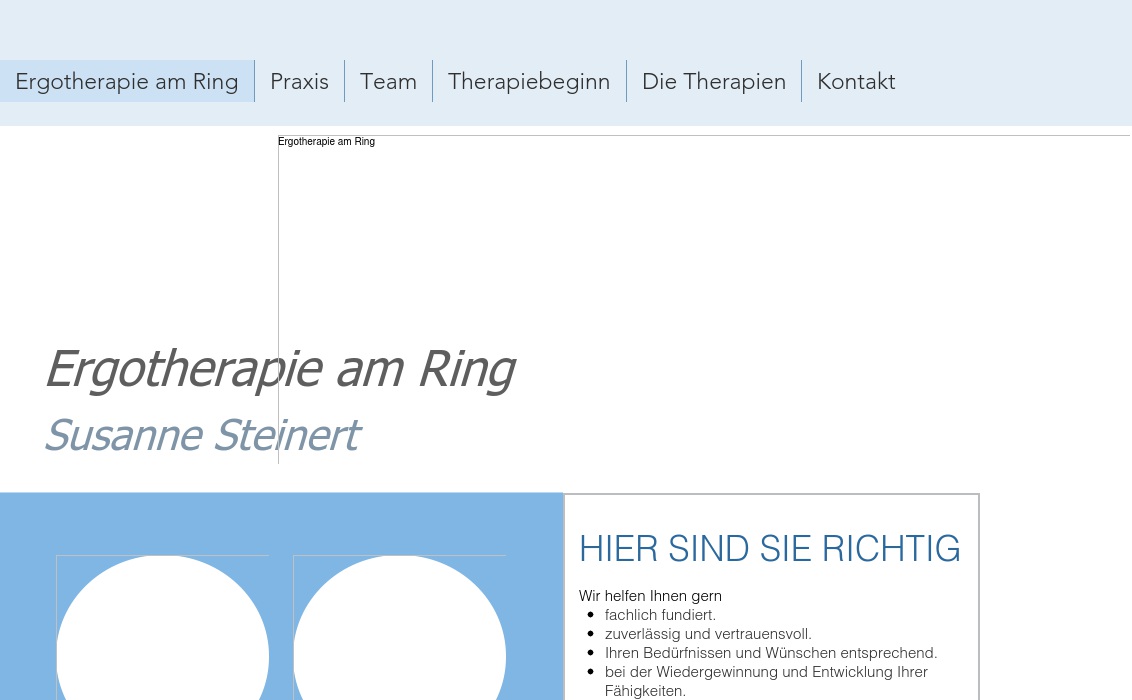Click the word 'Fähigkeiten.' in the list

[x=645, y=690]
